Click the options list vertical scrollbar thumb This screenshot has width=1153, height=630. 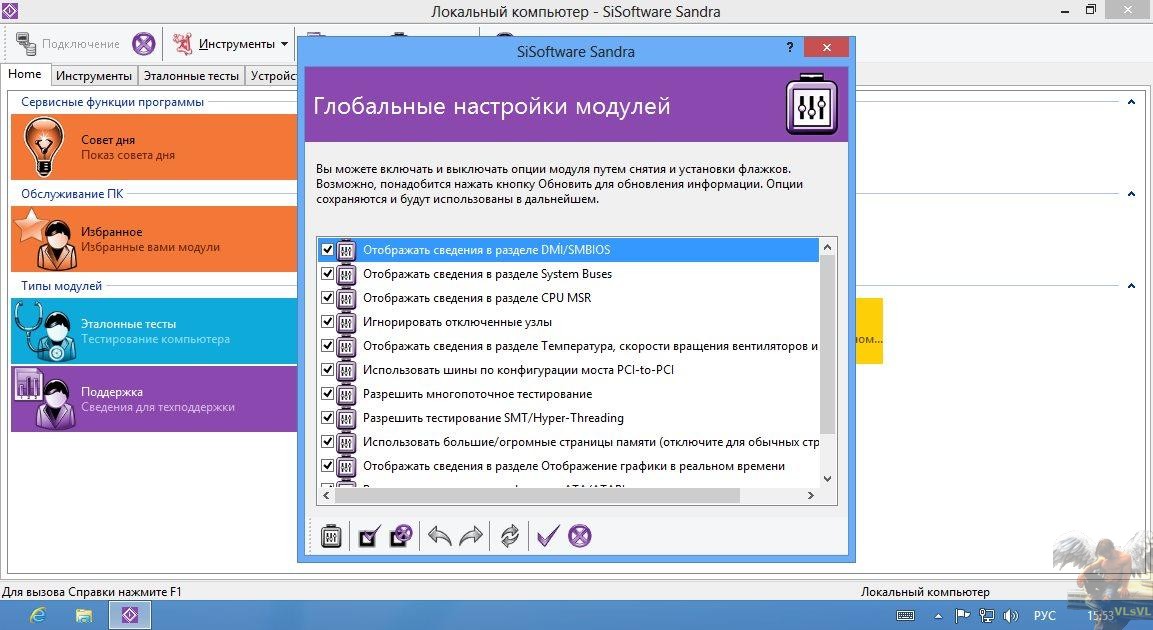[827, 345]
